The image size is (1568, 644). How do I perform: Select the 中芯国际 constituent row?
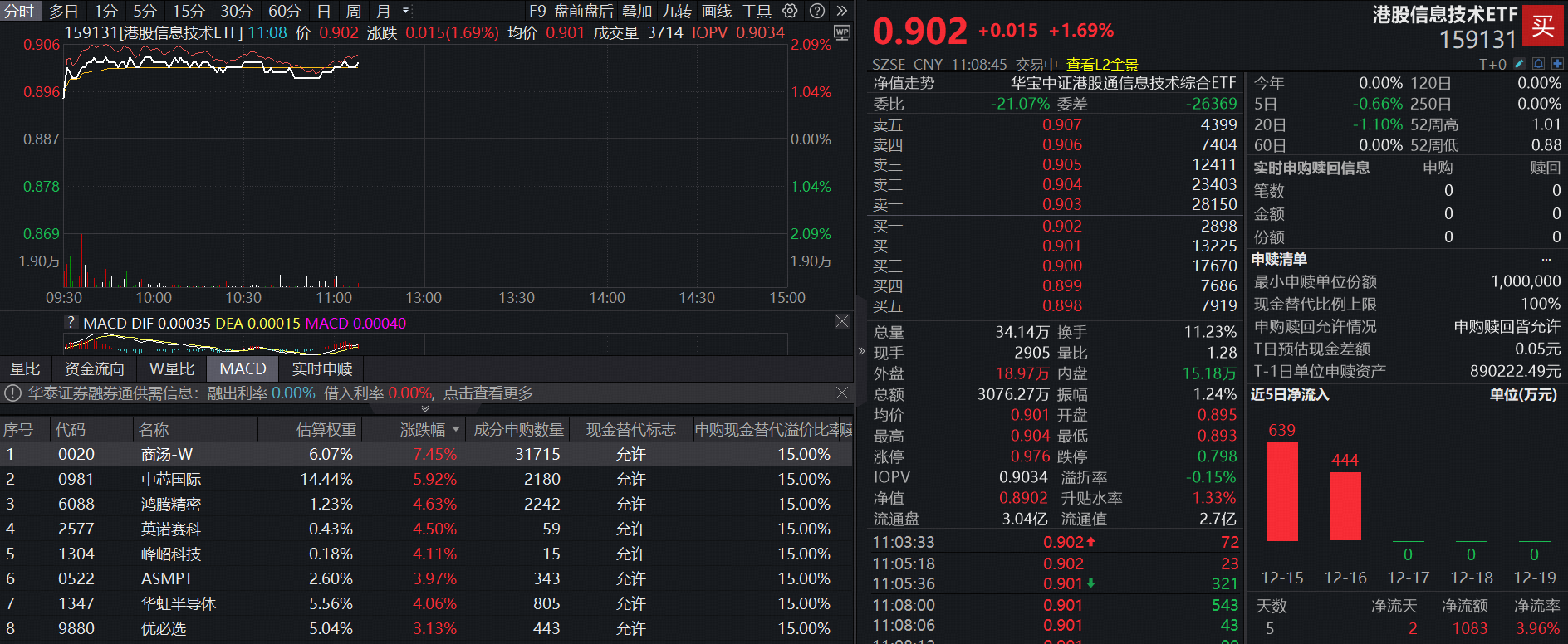click(426, 479)
